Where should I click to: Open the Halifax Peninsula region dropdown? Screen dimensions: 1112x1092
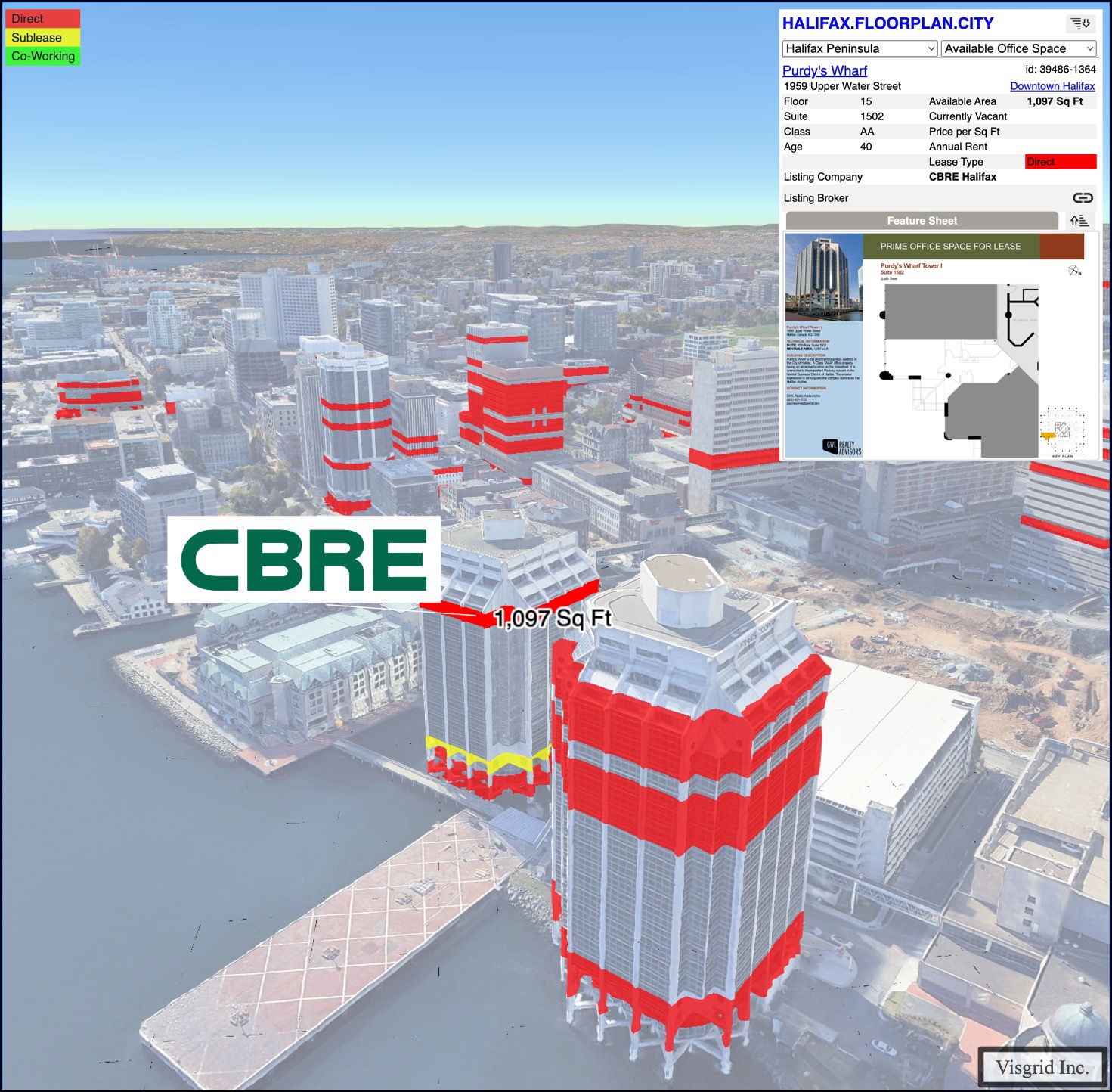(x=860, y=48)
